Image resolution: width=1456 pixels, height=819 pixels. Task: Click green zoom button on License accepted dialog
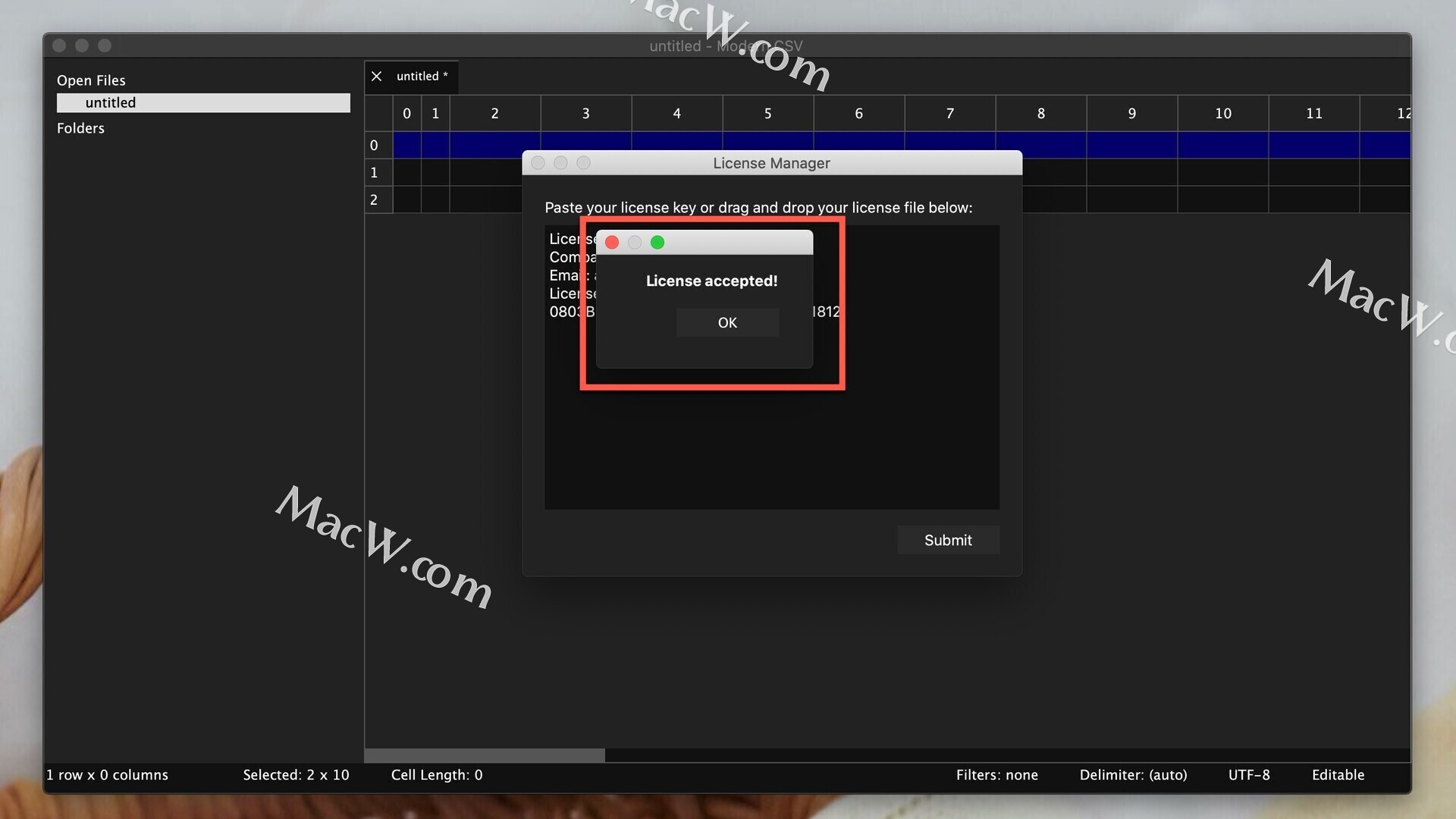657,242
